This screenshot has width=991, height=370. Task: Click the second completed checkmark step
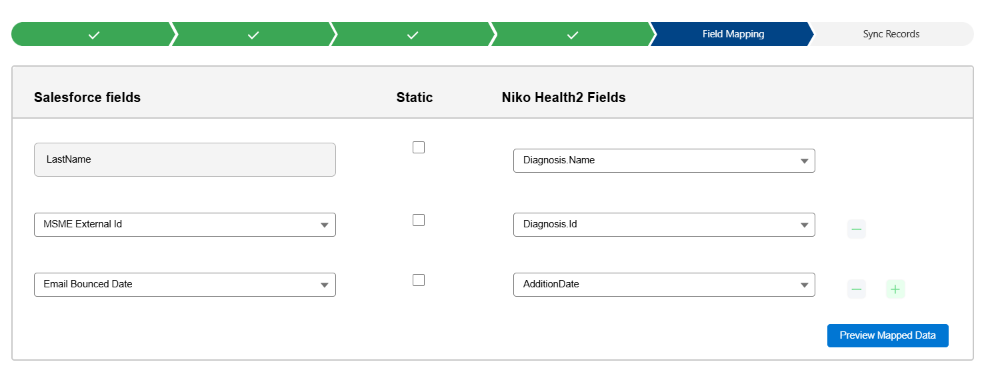(253, 34)
